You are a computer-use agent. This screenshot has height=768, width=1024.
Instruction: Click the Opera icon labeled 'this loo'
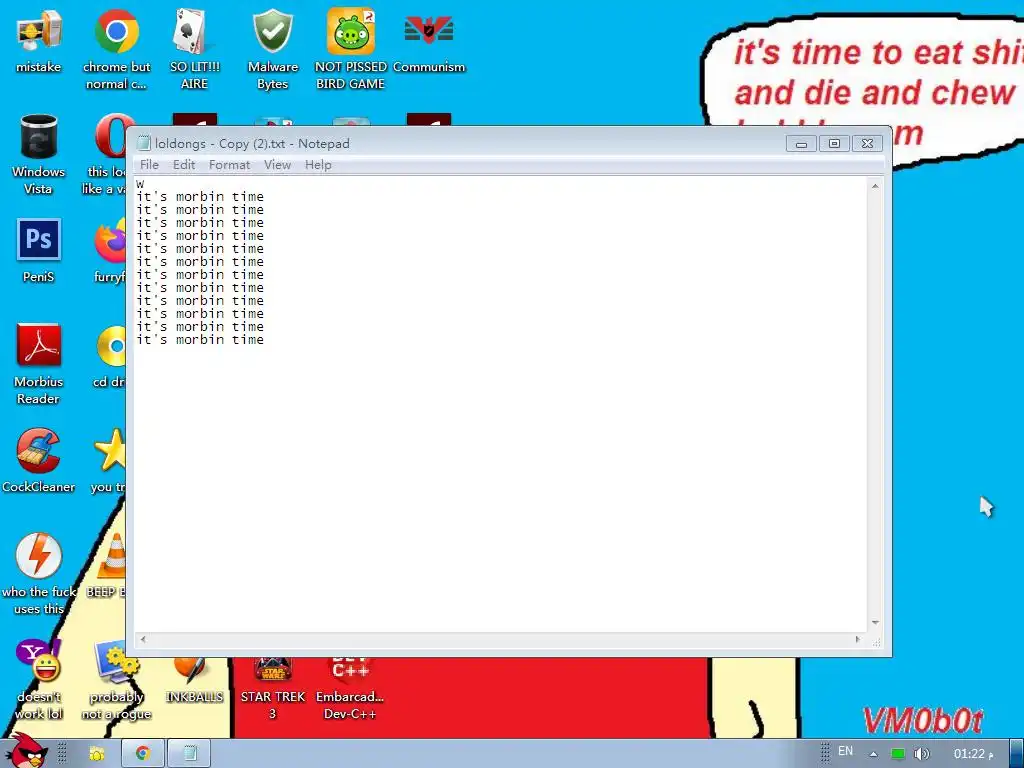pyautogui.click(x=108, y=154)
